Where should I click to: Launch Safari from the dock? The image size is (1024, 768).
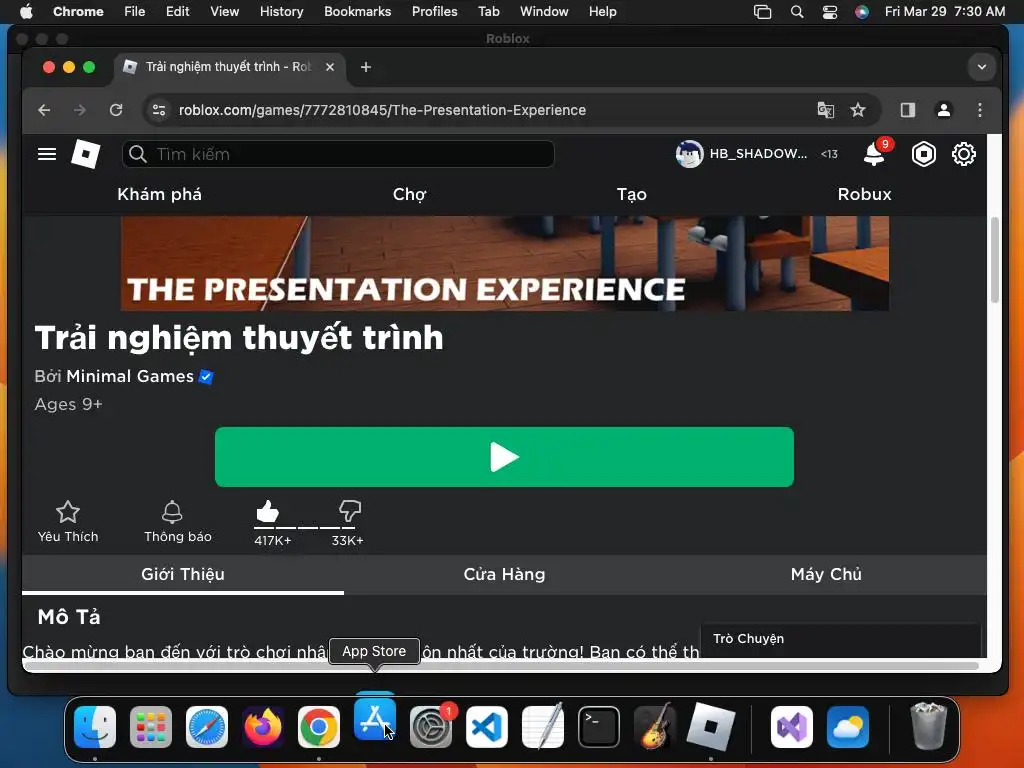point(207,727)
